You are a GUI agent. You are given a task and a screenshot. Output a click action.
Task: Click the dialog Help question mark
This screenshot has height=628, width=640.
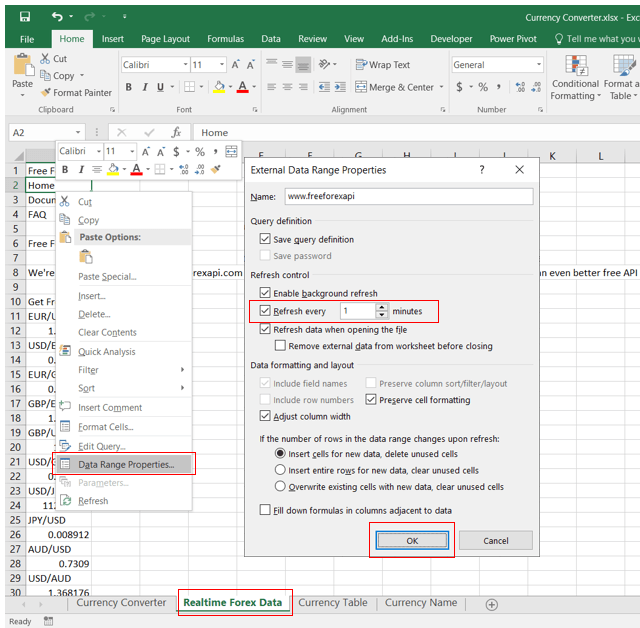point(482,169)
